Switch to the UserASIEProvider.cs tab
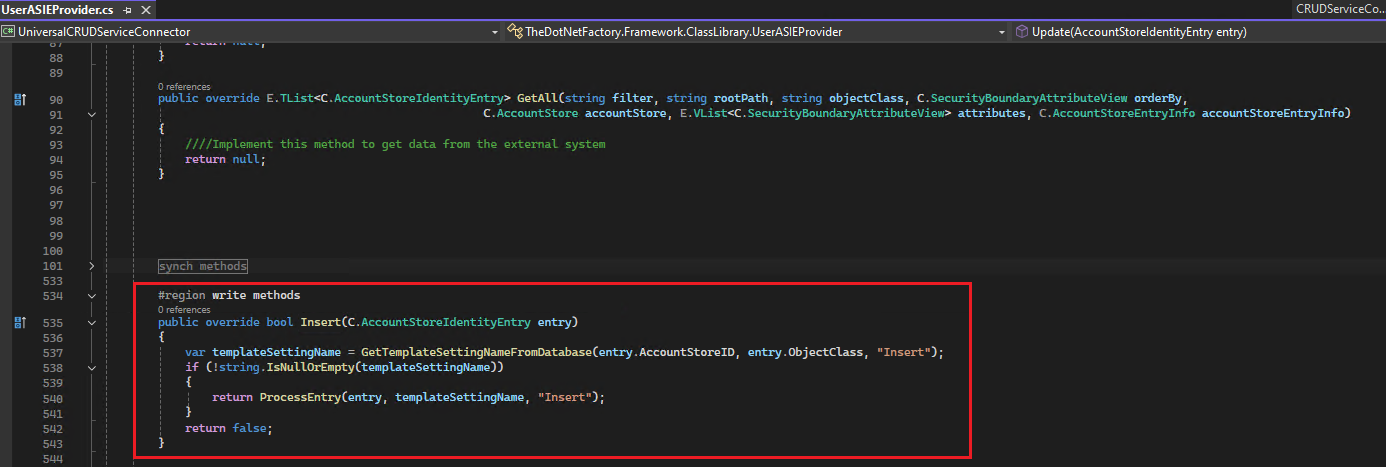The width and height of the screenshot is (1386, 469). click(58, 10)
